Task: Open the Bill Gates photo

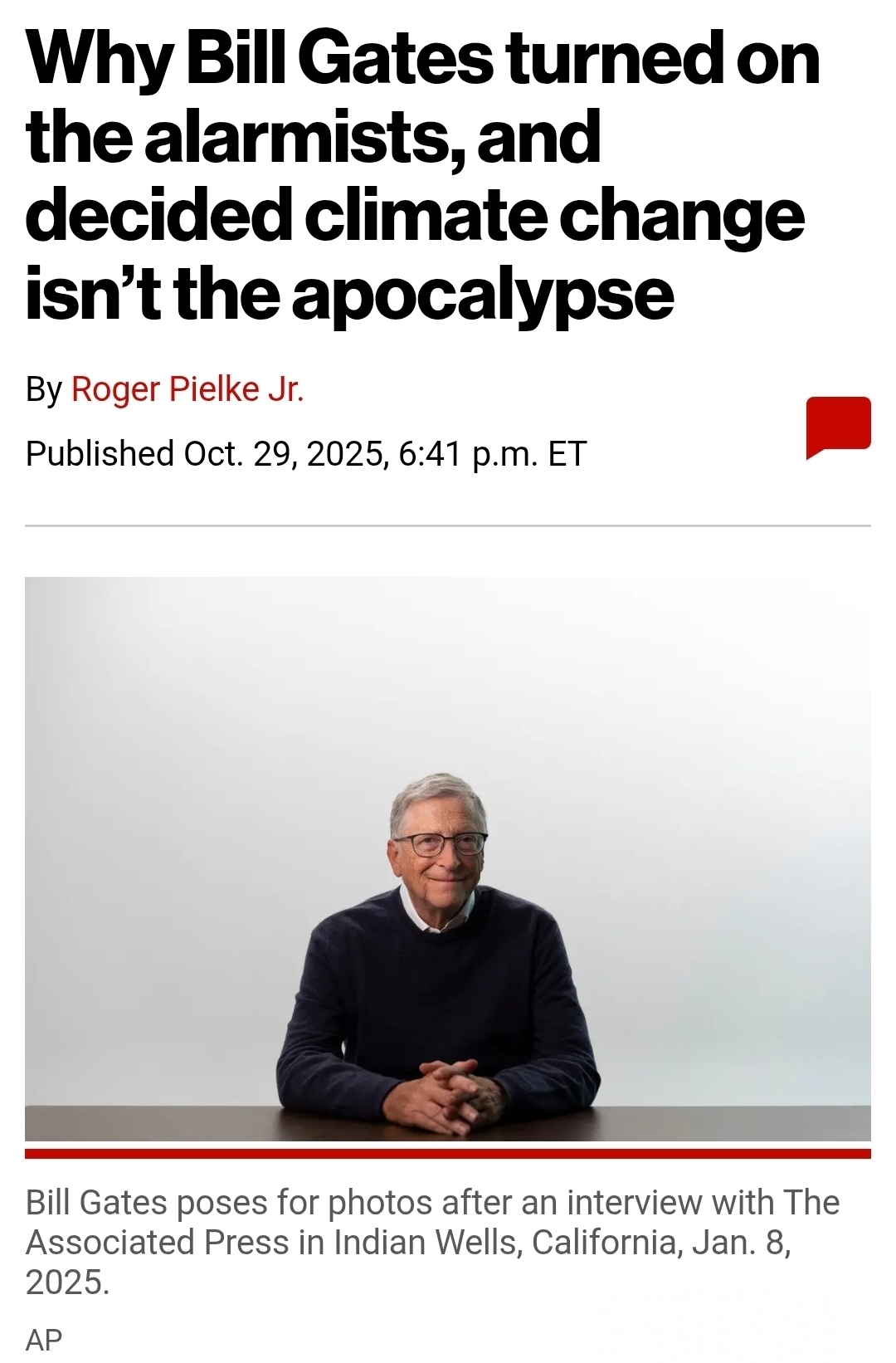Action: pyautogui.click(x=448, y=858)
